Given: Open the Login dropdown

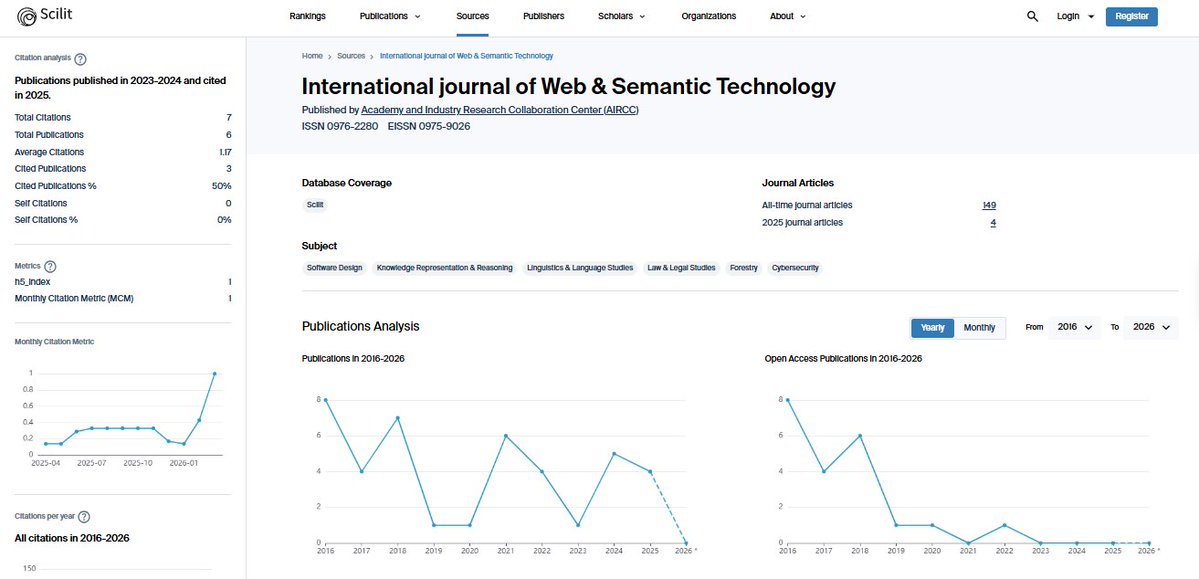Looking at the screenshot, I should (x=1075, y=16).
